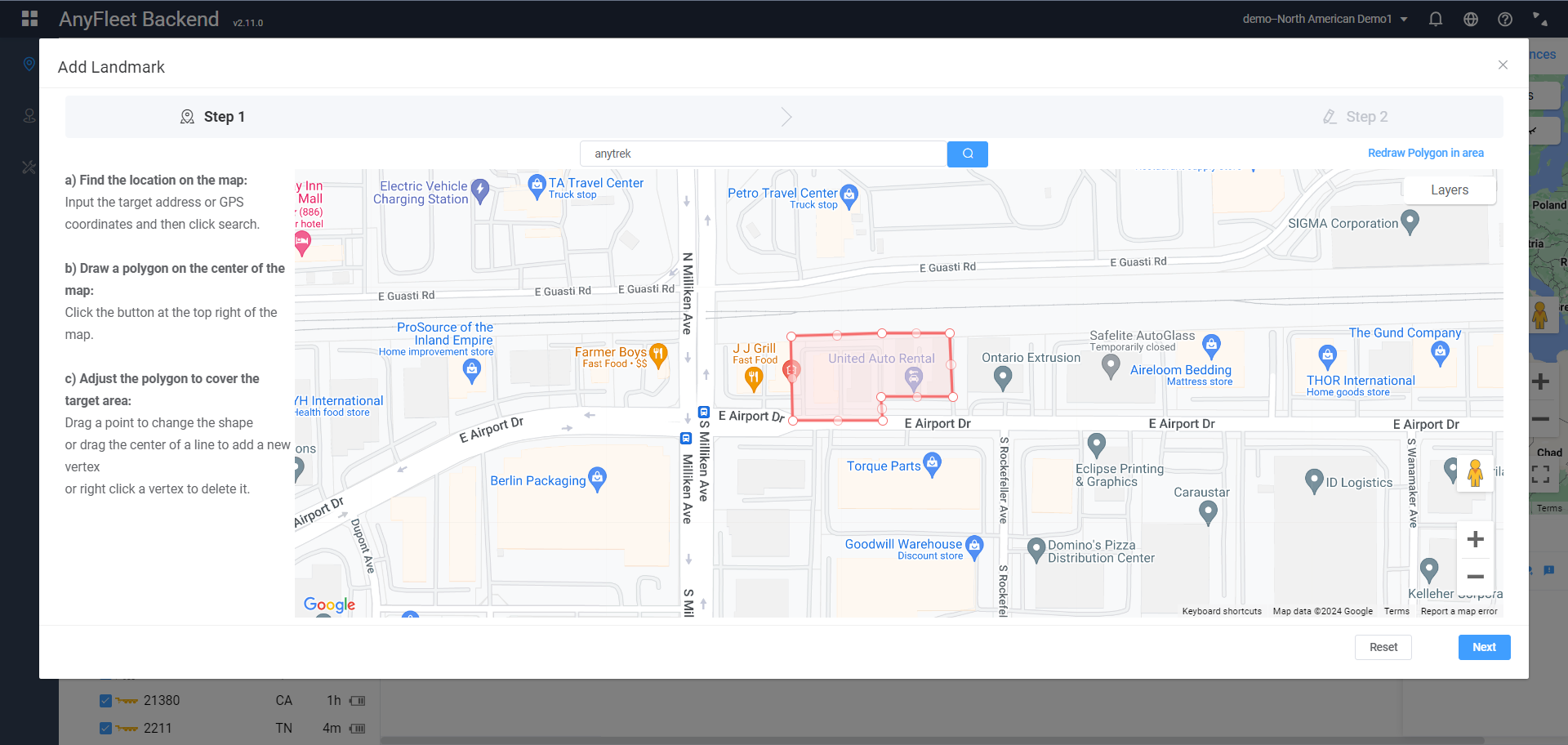Screen dimensions: 1568x745
Task: Click the tools icon in left sidebar
Action: (x=29, y=167)
